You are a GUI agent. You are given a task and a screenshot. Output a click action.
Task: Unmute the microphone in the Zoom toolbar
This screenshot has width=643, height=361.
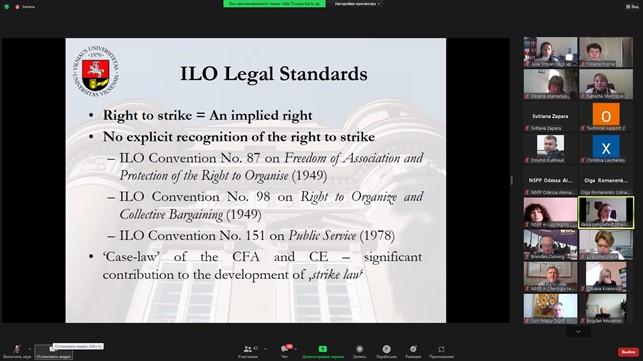click(17, 351)
